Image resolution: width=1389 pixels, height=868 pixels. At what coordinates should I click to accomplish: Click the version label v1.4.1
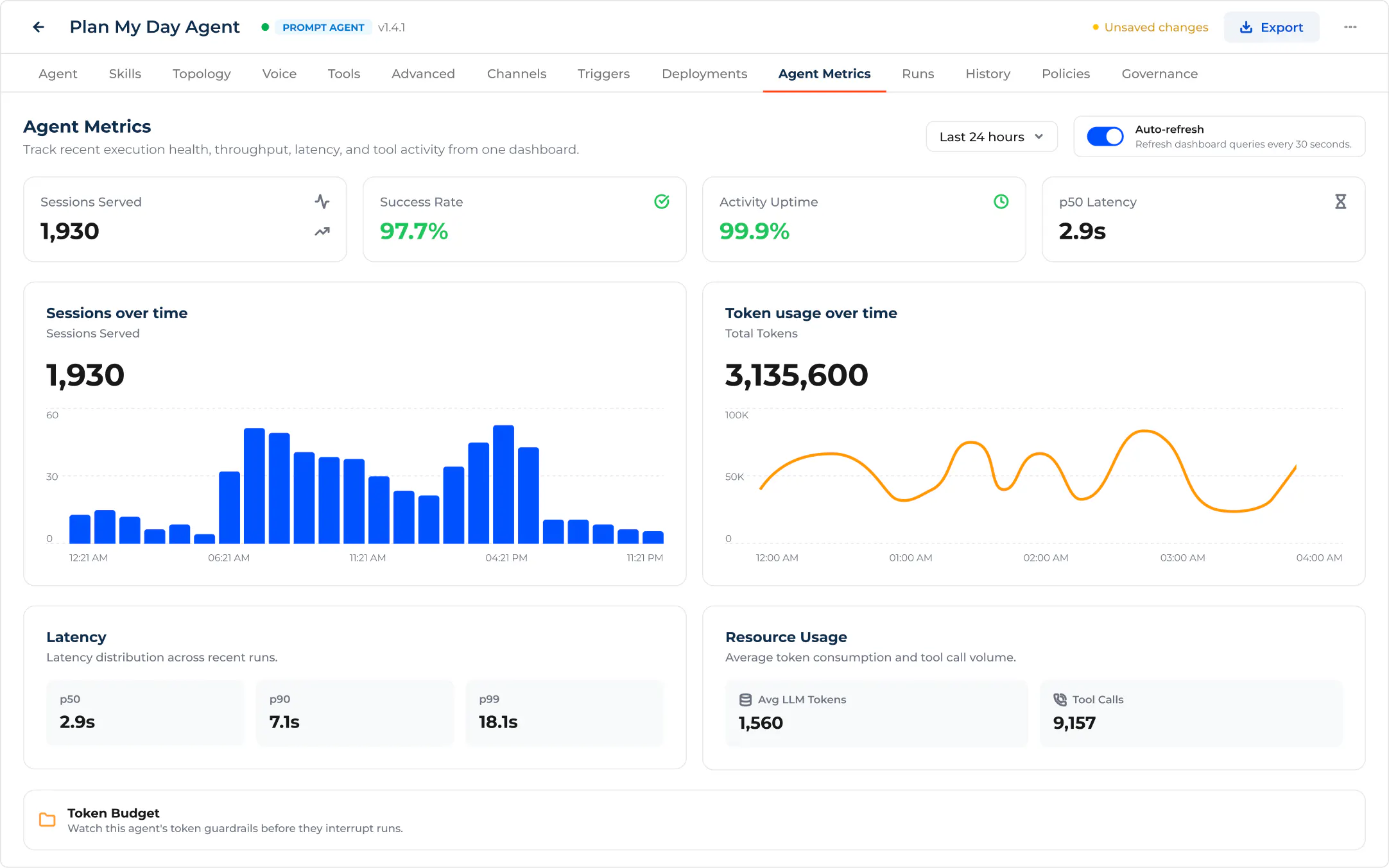[x=392, y=27]
